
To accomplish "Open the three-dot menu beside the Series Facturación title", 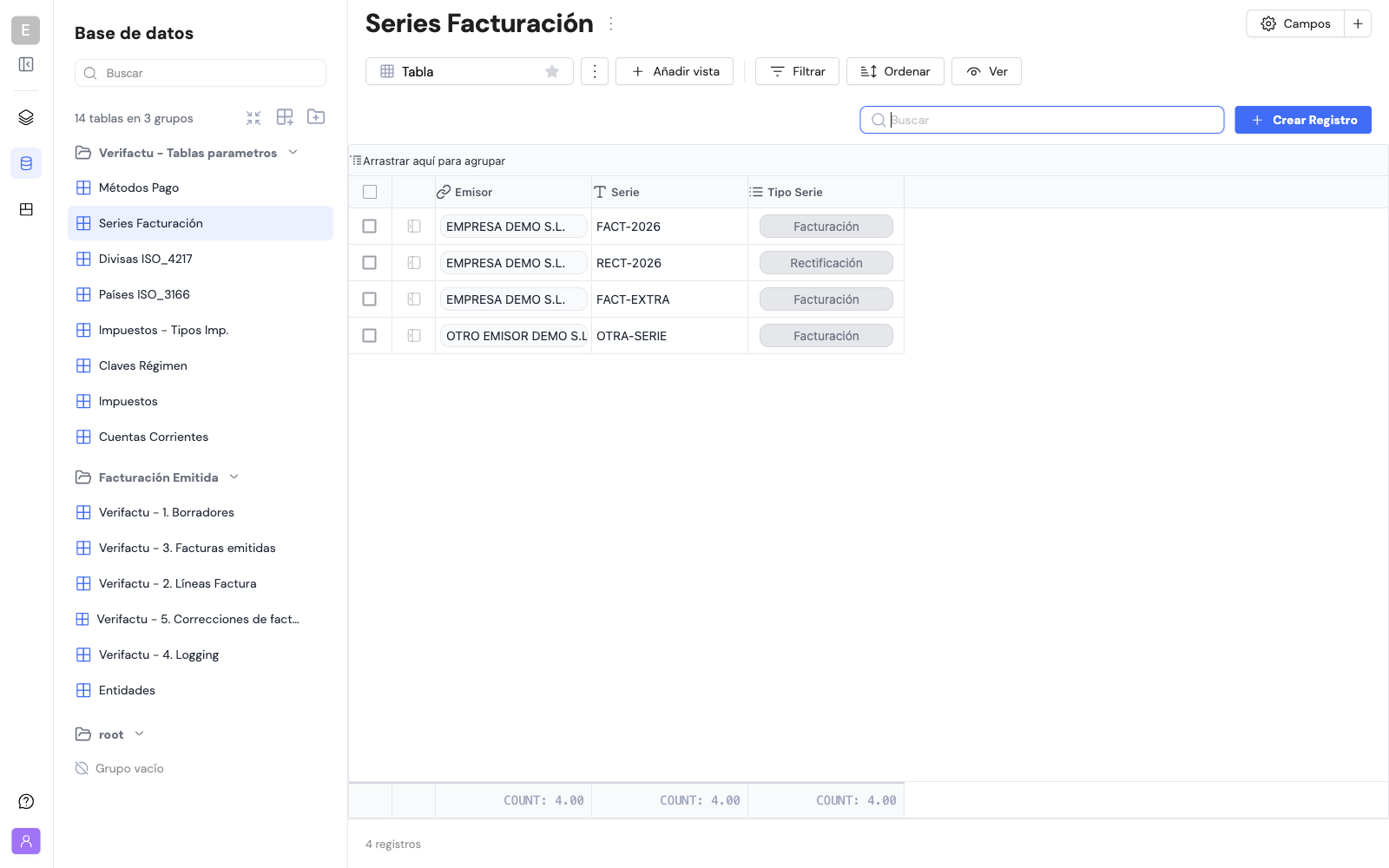I will [611, 24].
